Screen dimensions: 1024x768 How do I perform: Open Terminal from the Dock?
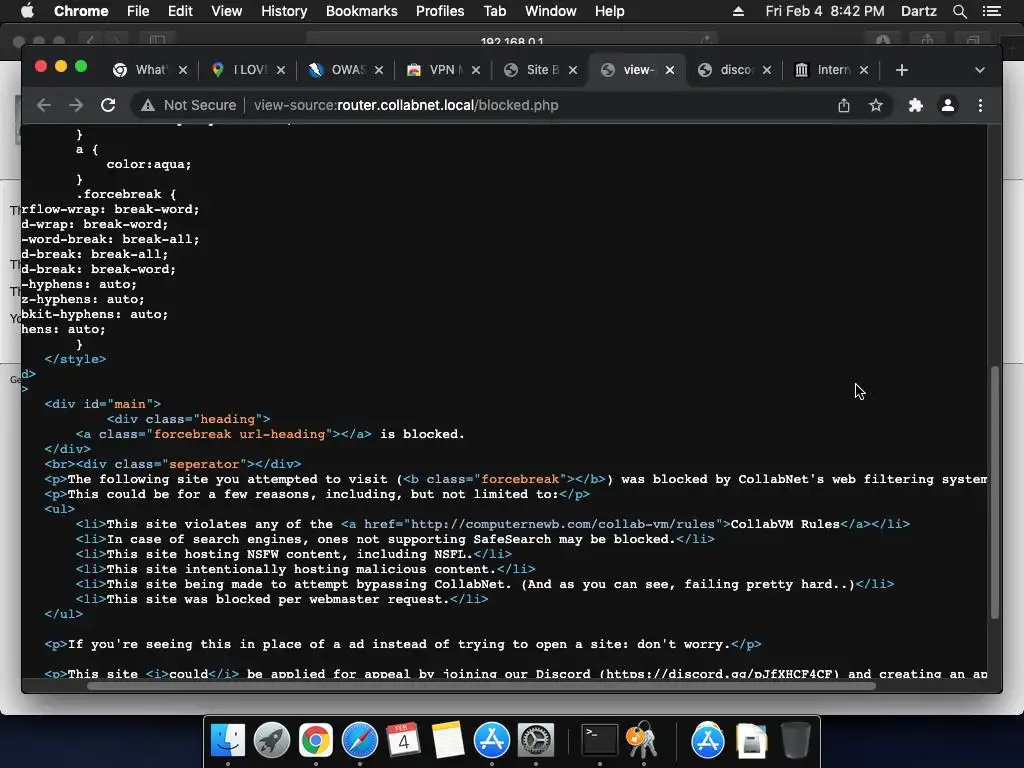pos(600,740)
